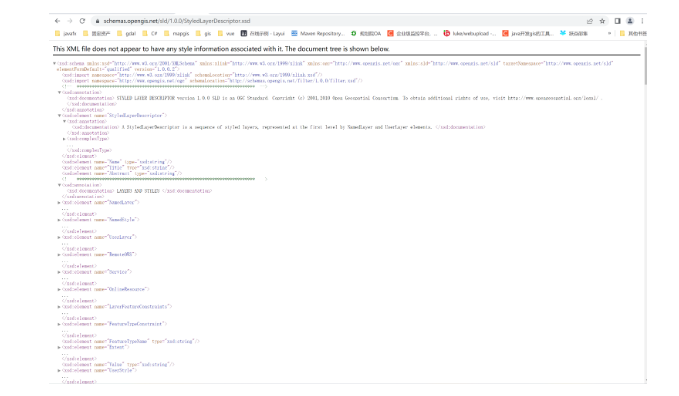Reload the page with the refresh icon
The image size is (679, 396).
click(x=82, y=21)
